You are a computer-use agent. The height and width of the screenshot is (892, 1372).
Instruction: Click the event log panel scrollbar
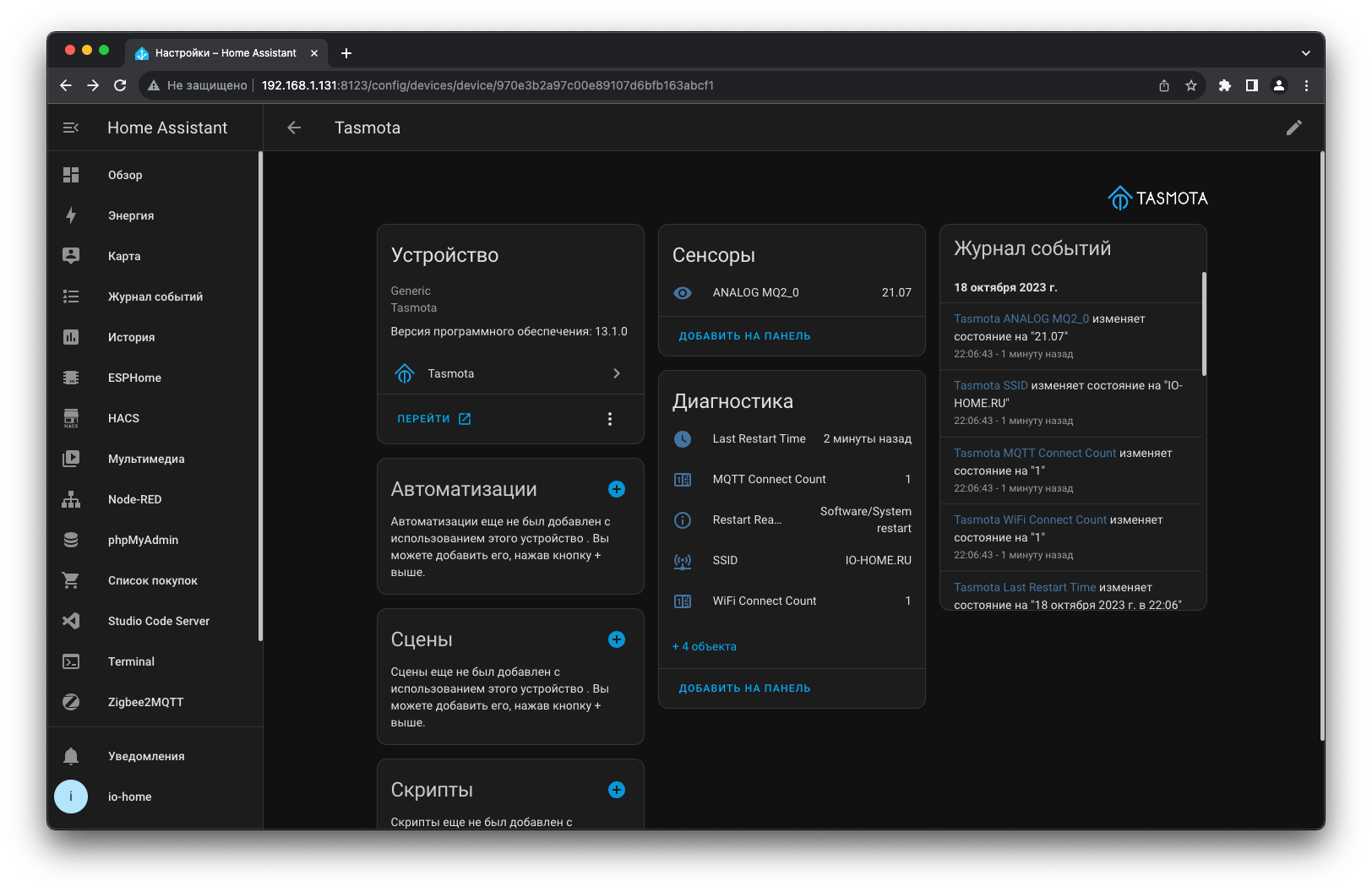1204,324
